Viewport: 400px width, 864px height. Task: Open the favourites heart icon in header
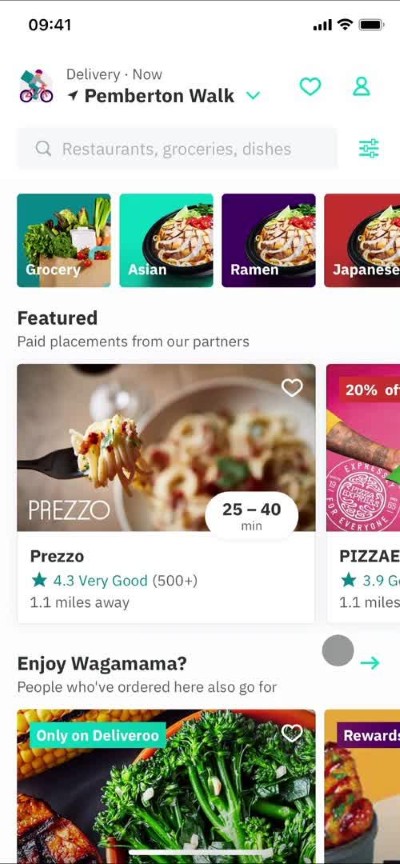click(x=310, y=87)
